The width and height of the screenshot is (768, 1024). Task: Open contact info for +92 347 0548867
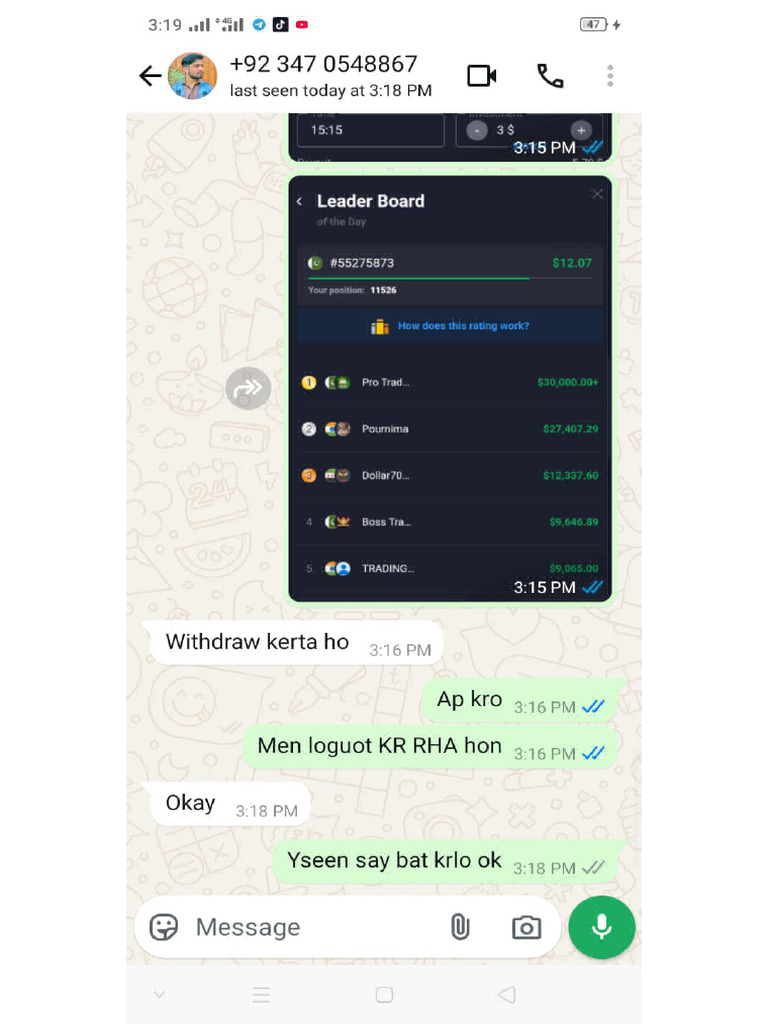pyautogui.click(x=330, y=76)
